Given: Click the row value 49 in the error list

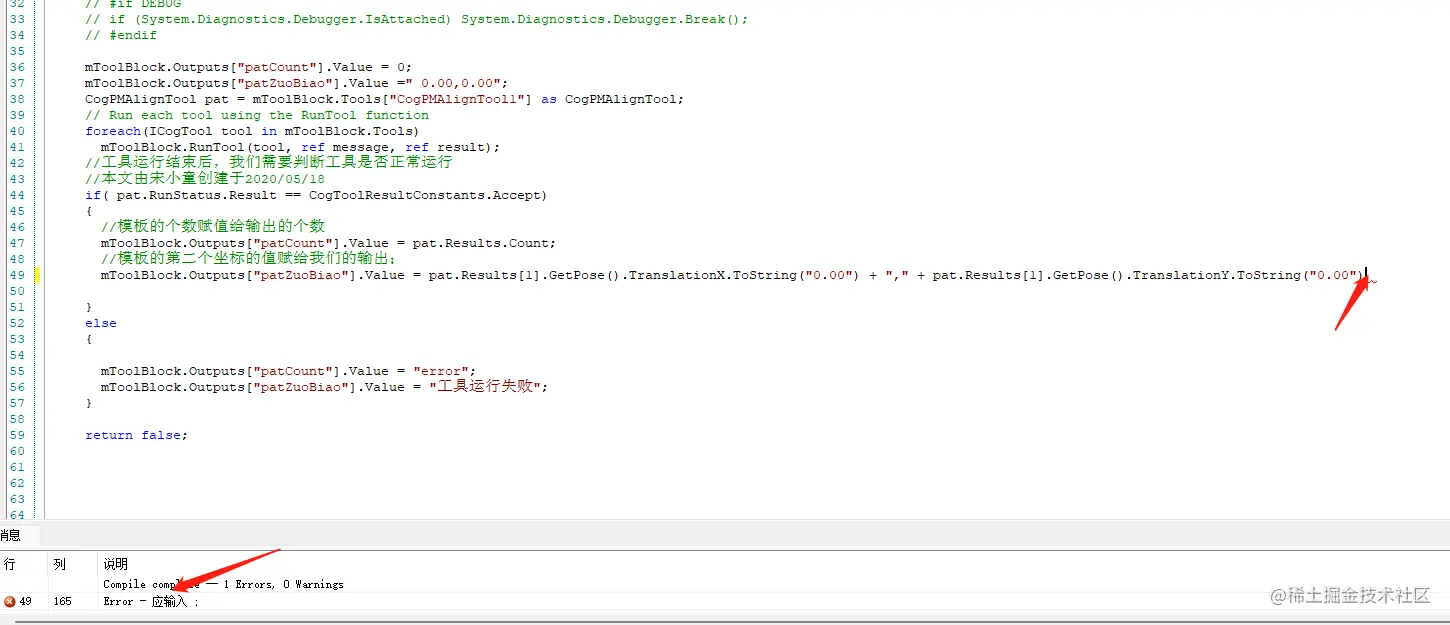Looking at the screenshot, I should [25, 601].
